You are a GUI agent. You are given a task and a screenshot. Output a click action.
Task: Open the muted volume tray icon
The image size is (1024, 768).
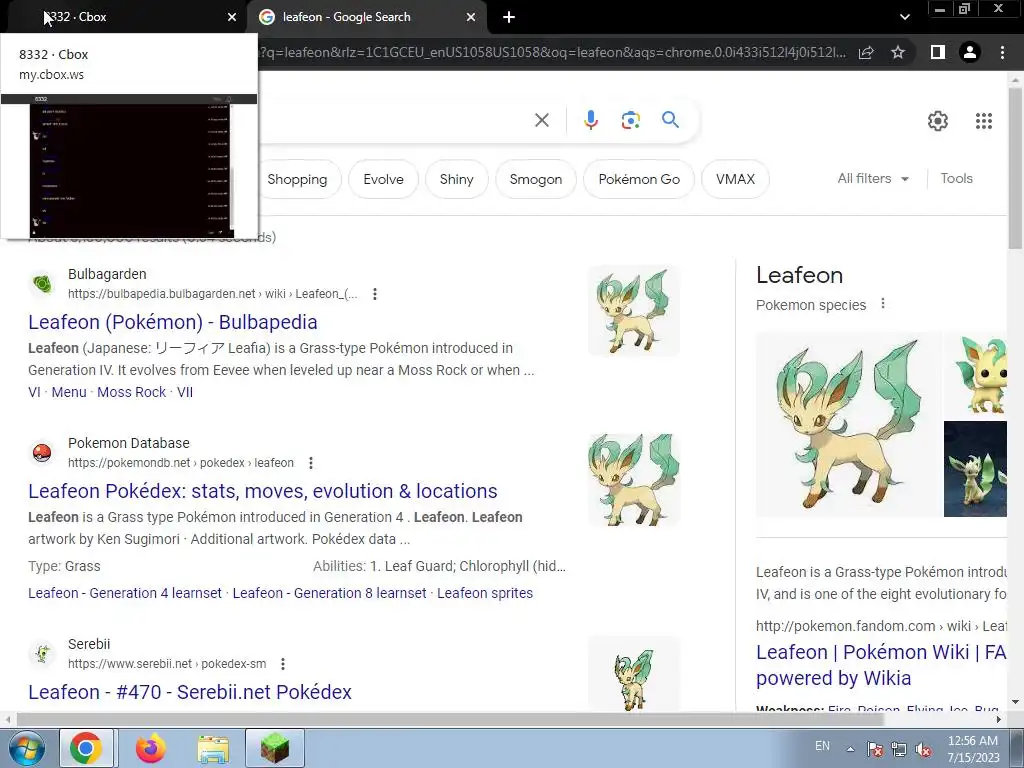[x=923, y=749]
